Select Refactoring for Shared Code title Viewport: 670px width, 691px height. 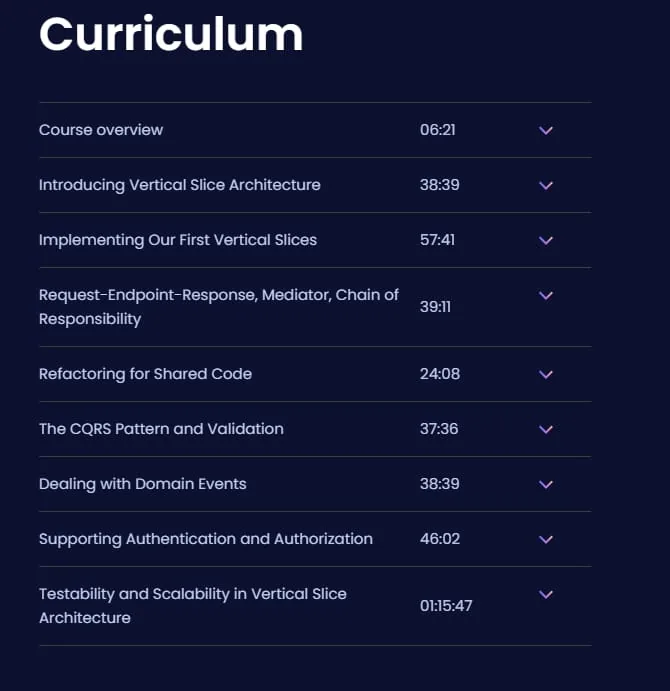tap(145, 374)
